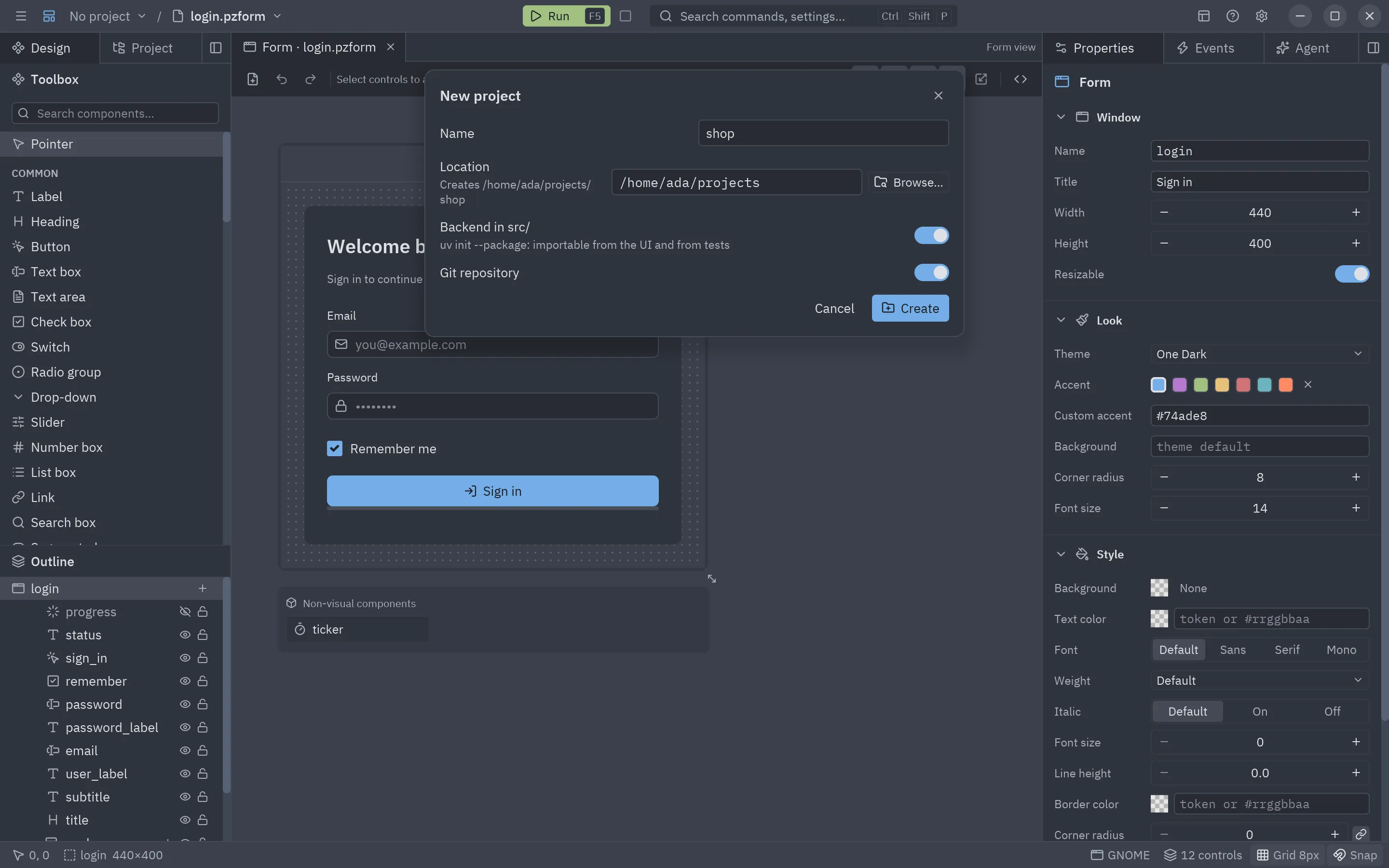
Task: Click the stop square icon beside Run
Action: coord(626,16)
